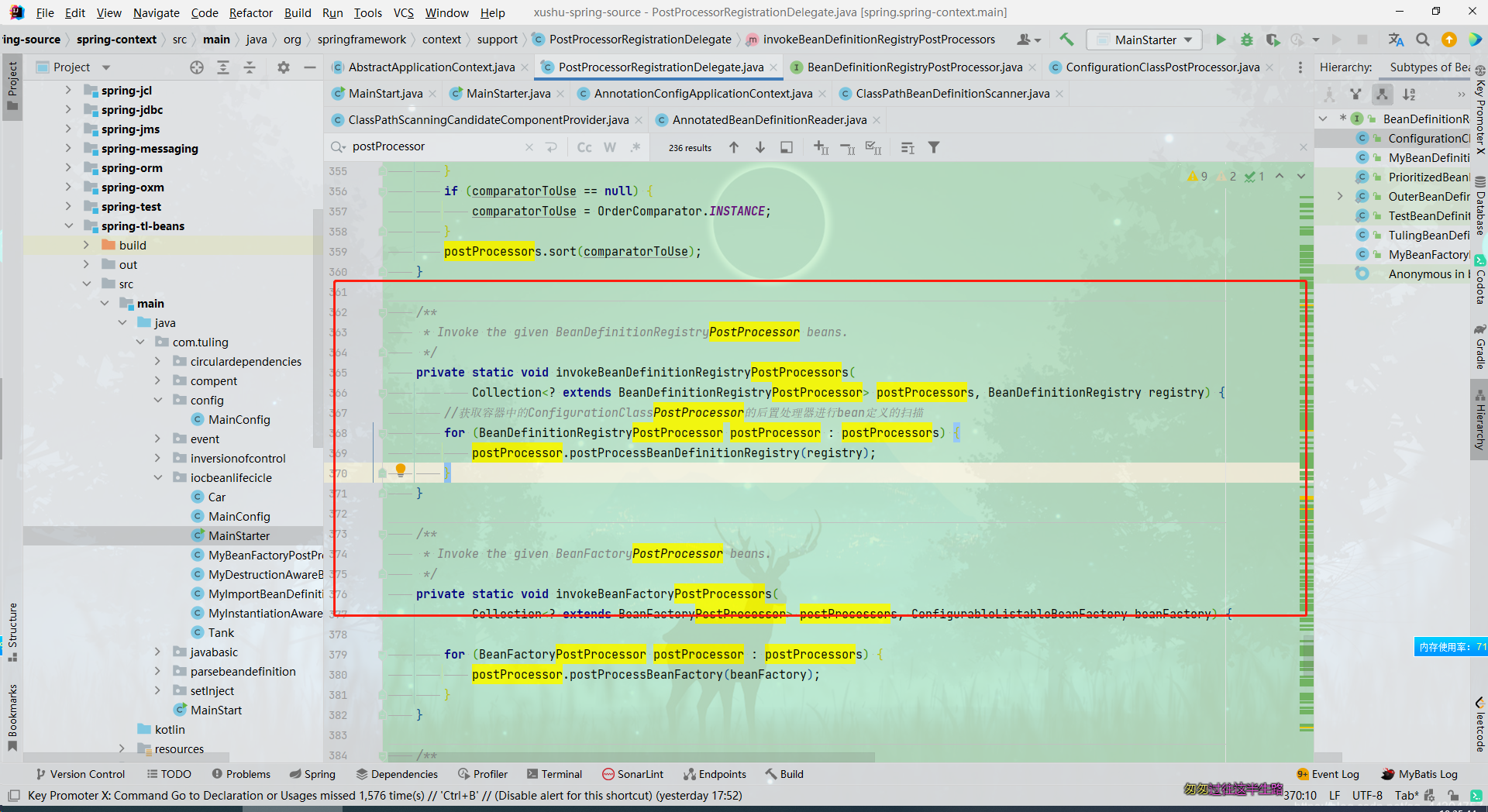Collapse the iocbeanlifecicle package

157,478
